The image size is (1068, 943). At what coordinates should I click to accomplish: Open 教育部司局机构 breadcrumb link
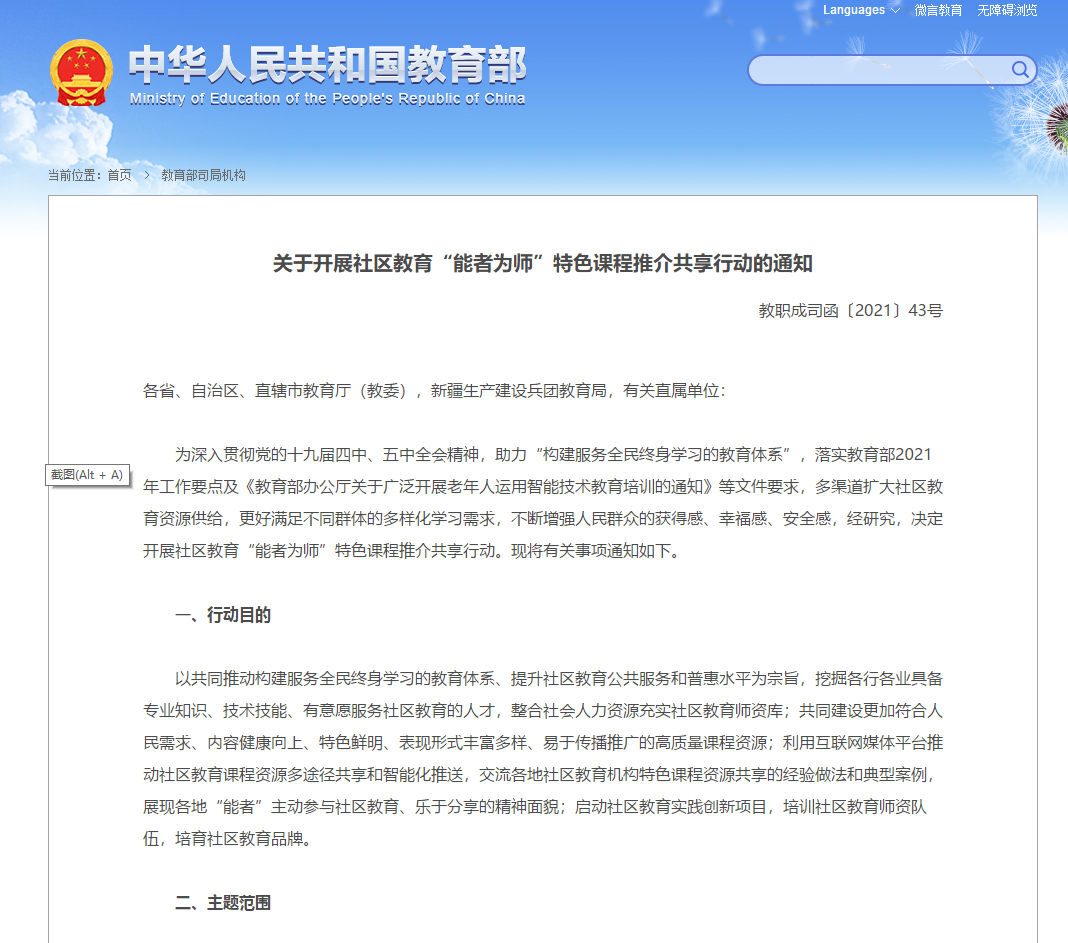[203, 175]
